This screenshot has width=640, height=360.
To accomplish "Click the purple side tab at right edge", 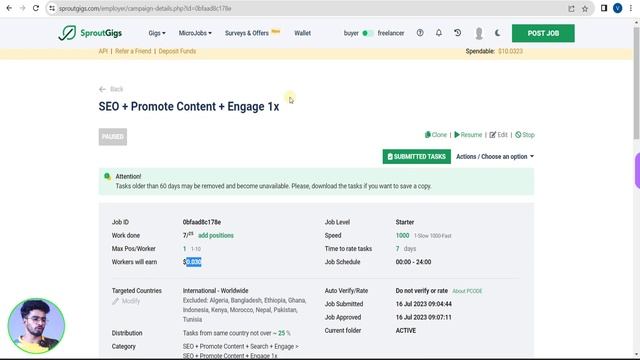I will click(637, 170).
